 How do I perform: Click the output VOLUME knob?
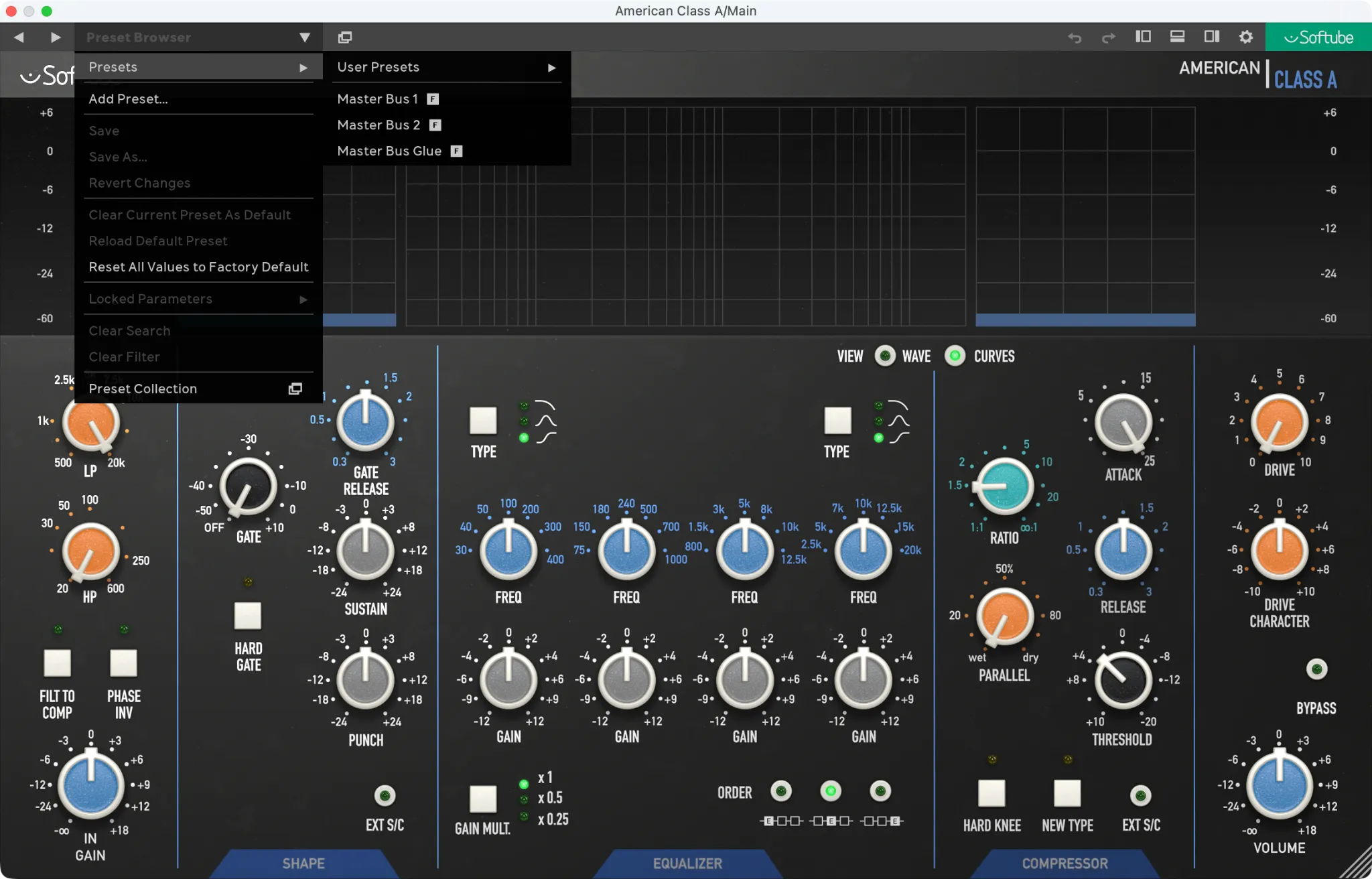[x=1279, y=785]
